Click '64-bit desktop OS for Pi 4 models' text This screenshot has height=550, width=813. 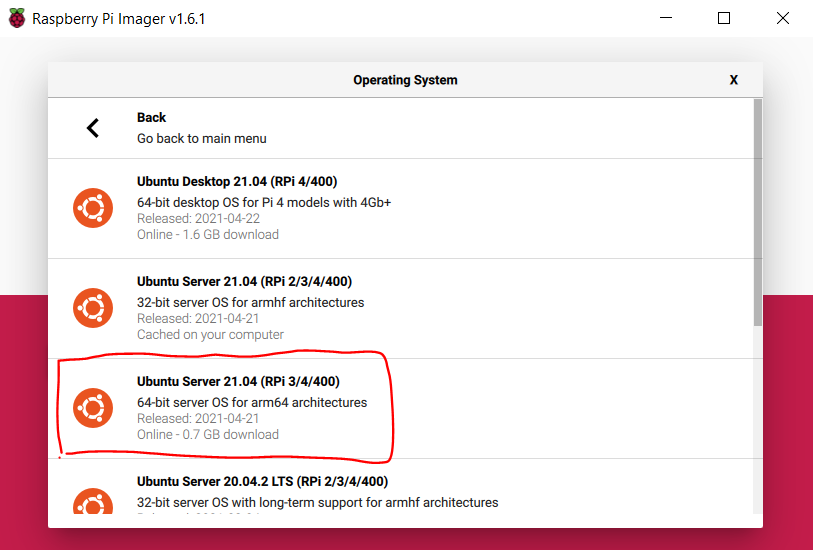click(x=264, y=202)
